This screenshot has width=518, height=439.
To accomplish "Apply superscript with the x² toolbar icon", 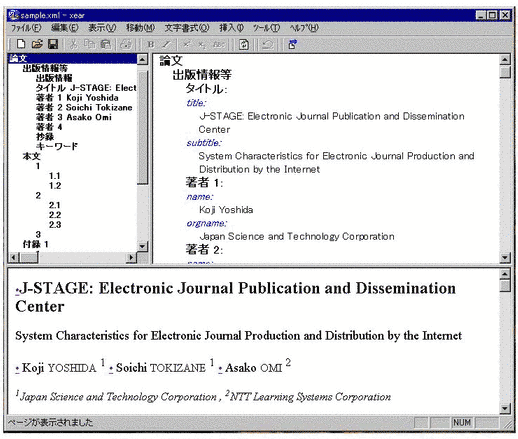I will click(x=187, y=44).
